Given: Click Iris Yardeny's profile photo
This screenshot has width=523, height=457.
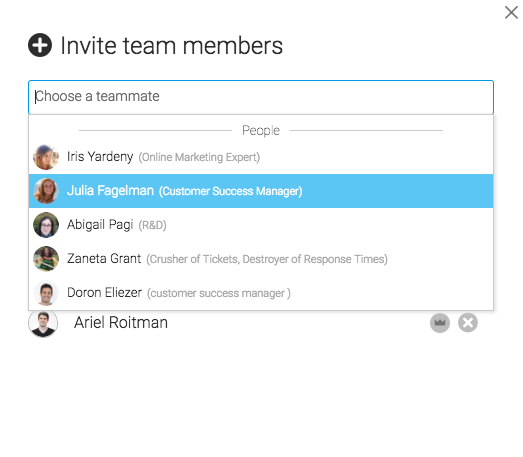Looking at the screenshot, I should pos(46,157).
